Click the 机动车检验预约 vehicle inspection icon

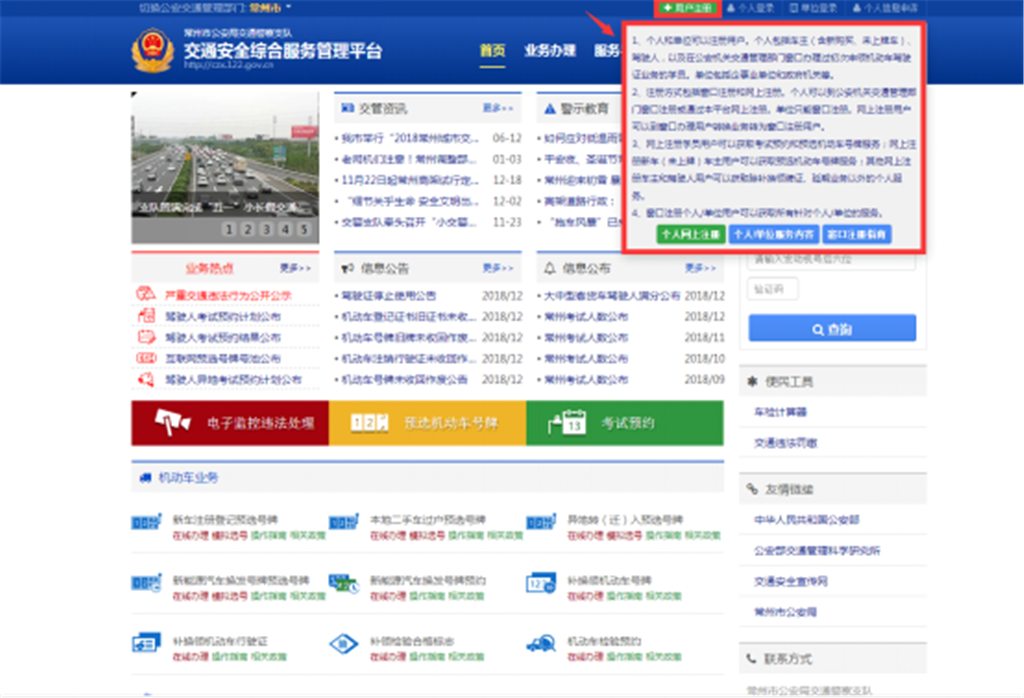tap(541, 642)
